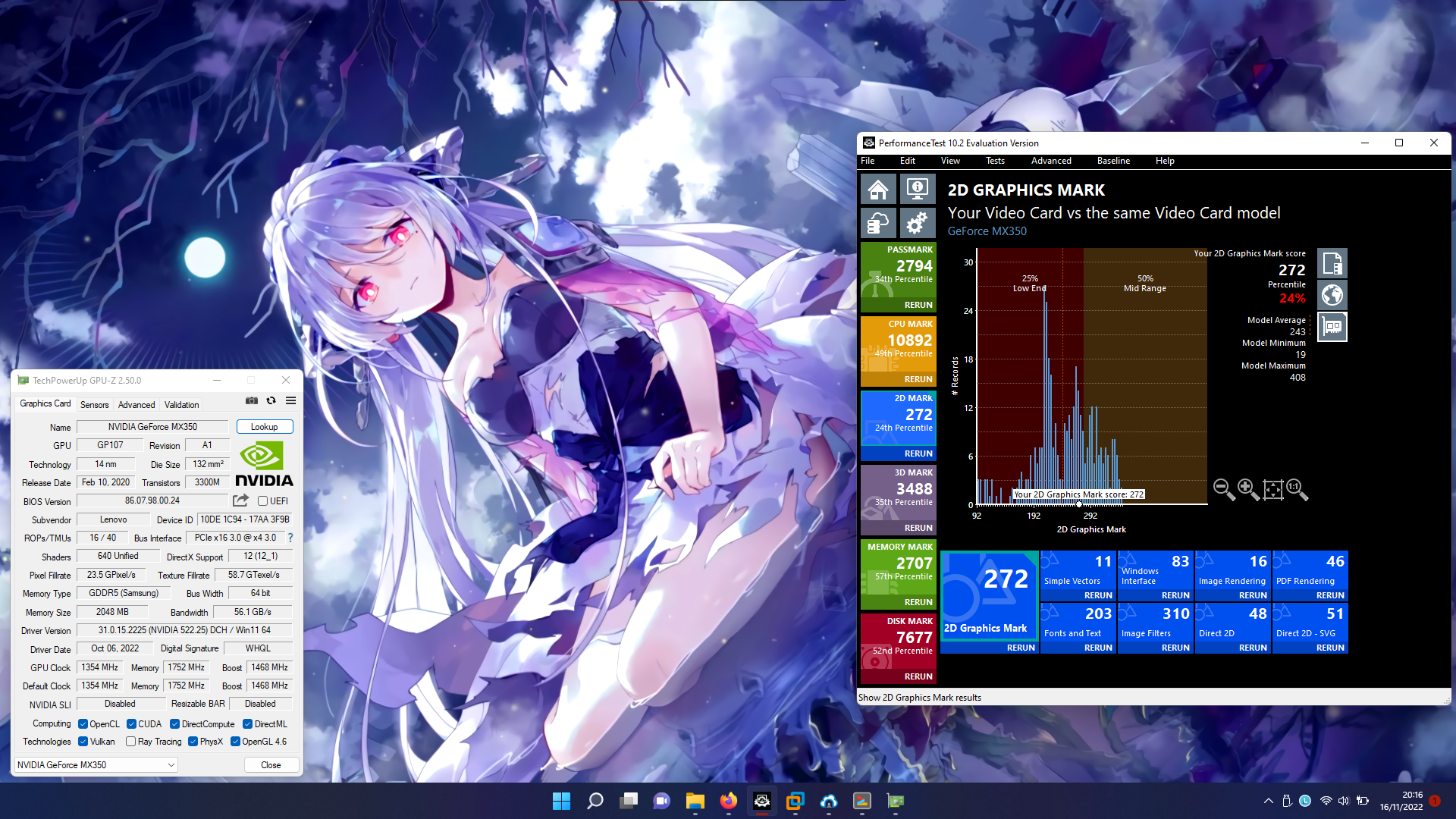The height and width of the screenshot is (819, 1456).
Task: Open Task View on the taskbar
Action: click(x=629, y=801)
